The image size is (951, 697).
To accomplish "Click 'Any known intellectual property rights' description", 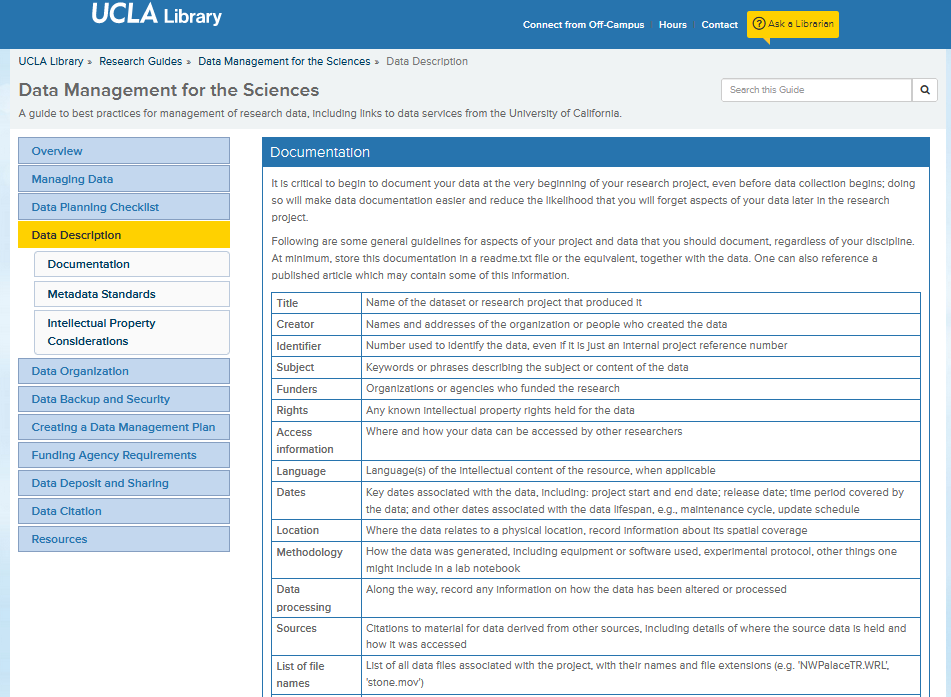I will (500, 410).
